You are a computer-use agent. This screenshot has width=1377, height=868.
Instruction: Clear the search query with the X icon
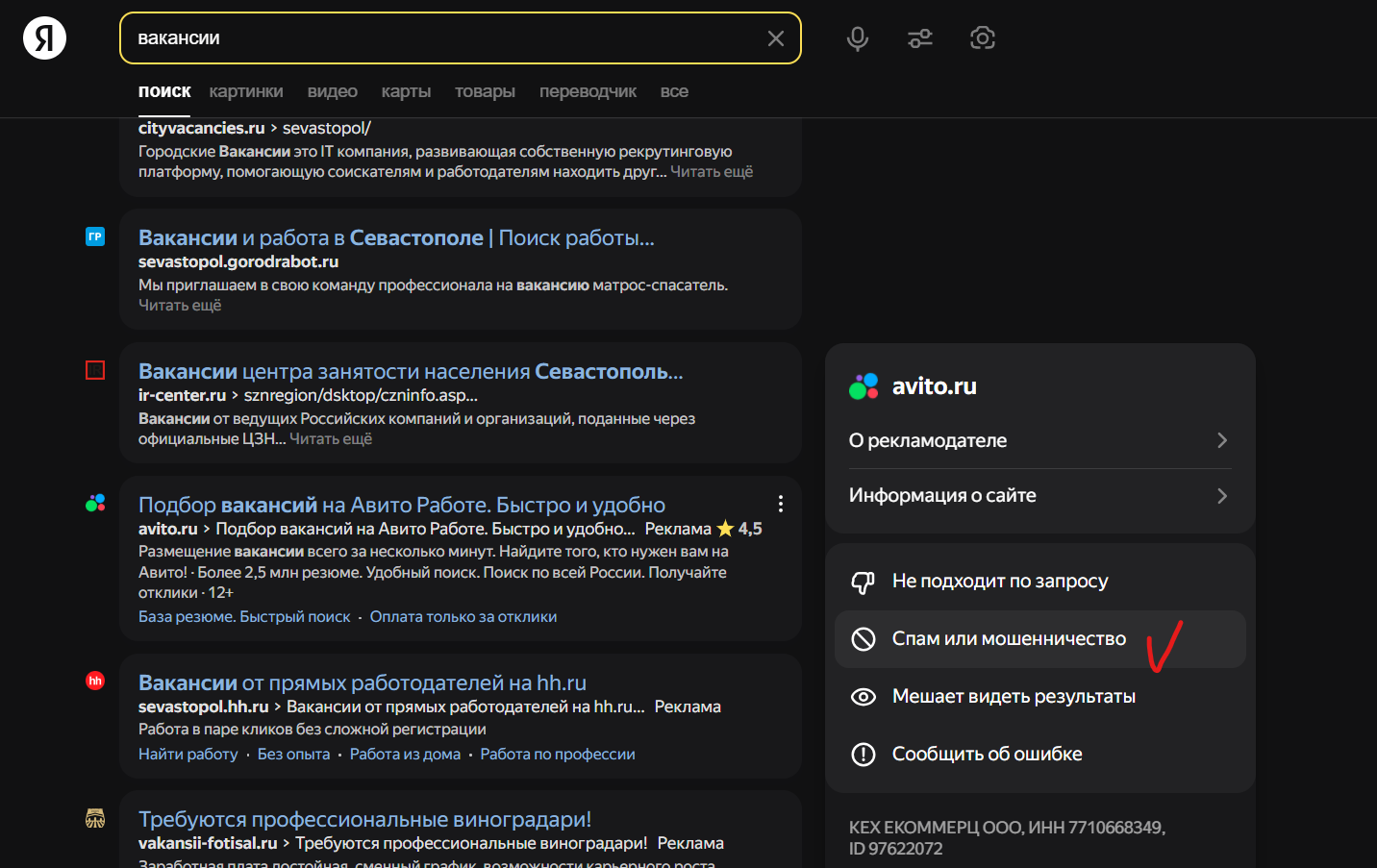click(776, 38)
